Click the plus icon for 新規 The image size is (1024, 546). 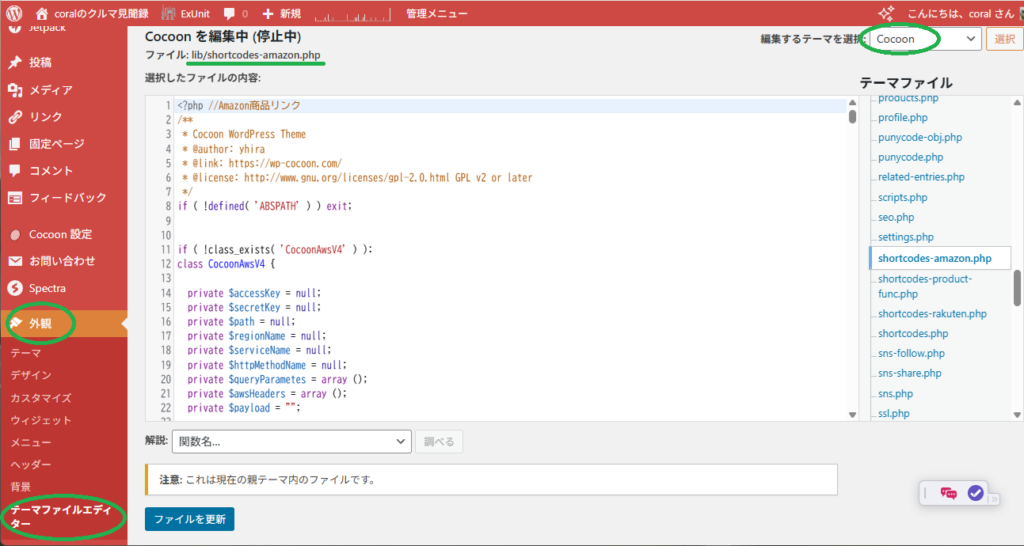(x=268, y=13)
